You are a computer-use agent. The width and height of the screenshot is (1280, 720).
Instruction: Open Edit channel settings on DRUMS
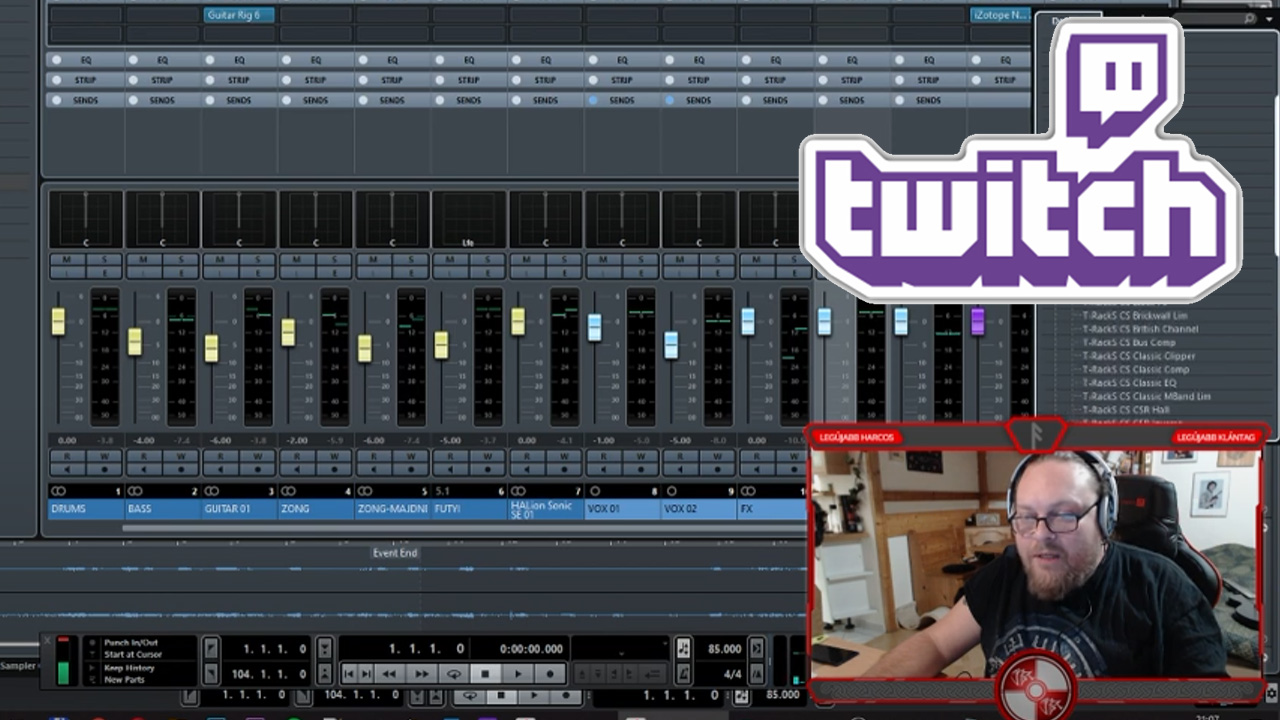pyautogui.click(x=104, y=272)
